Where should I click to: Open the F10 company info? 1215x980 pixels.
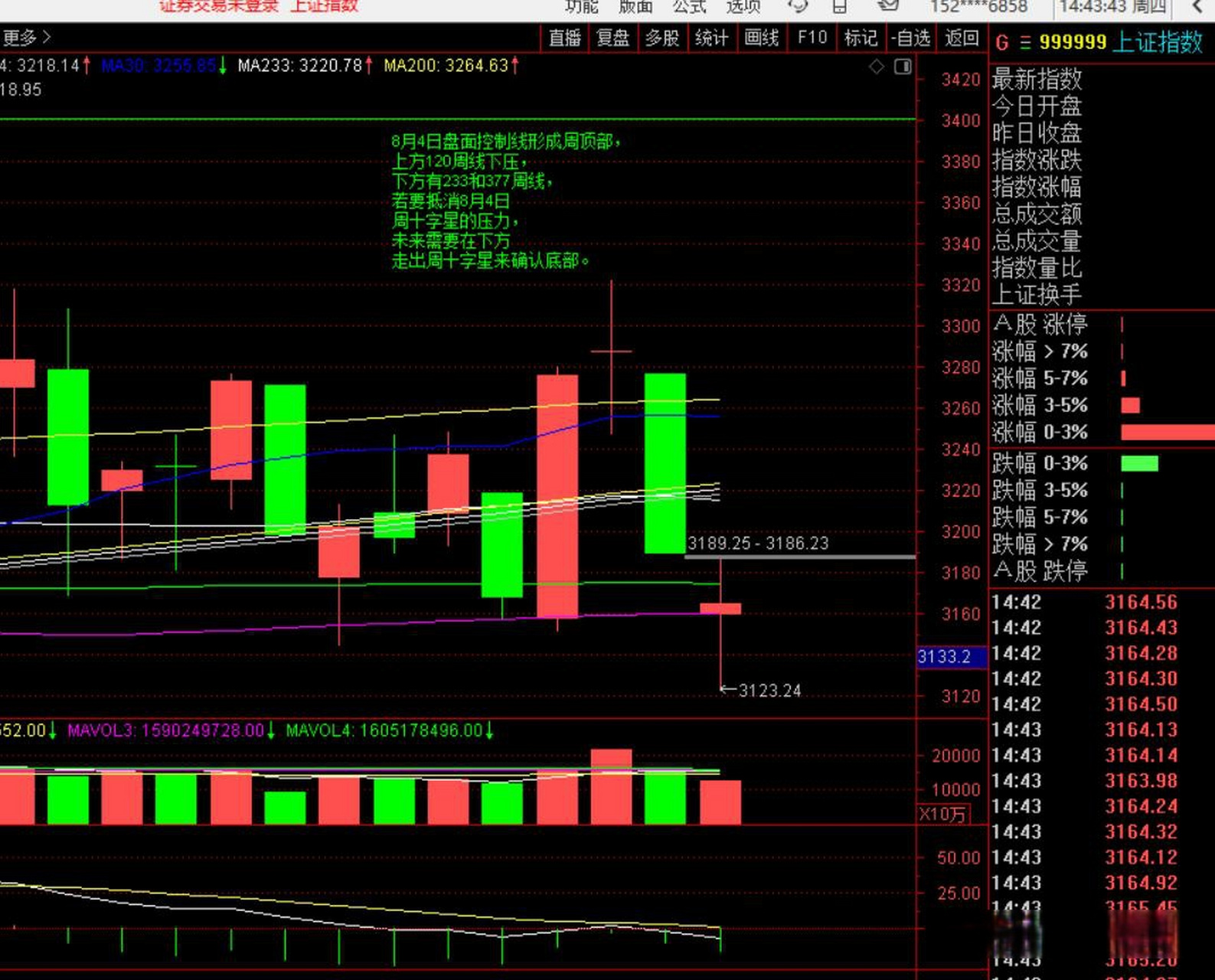812,38
